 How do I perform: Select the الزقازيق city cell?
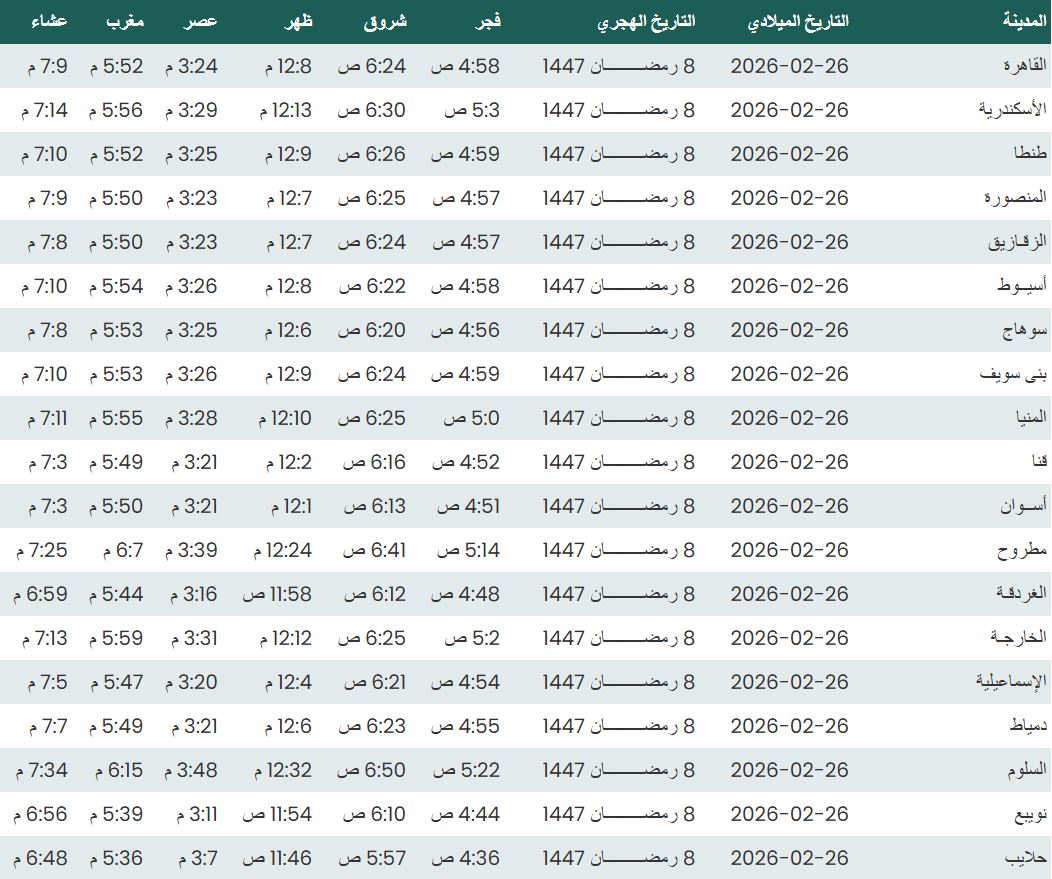pos(1017,242)
